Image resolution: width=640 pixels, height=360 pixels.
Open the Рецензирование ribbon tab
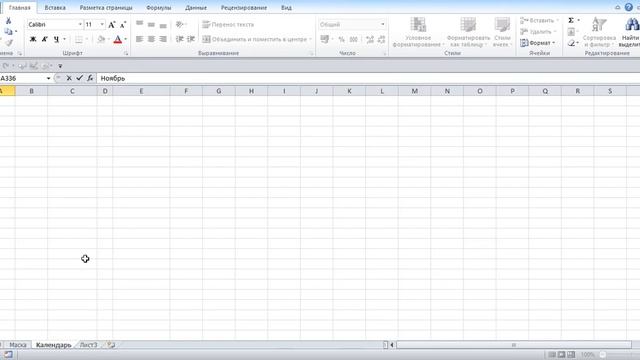coord(244,8)
